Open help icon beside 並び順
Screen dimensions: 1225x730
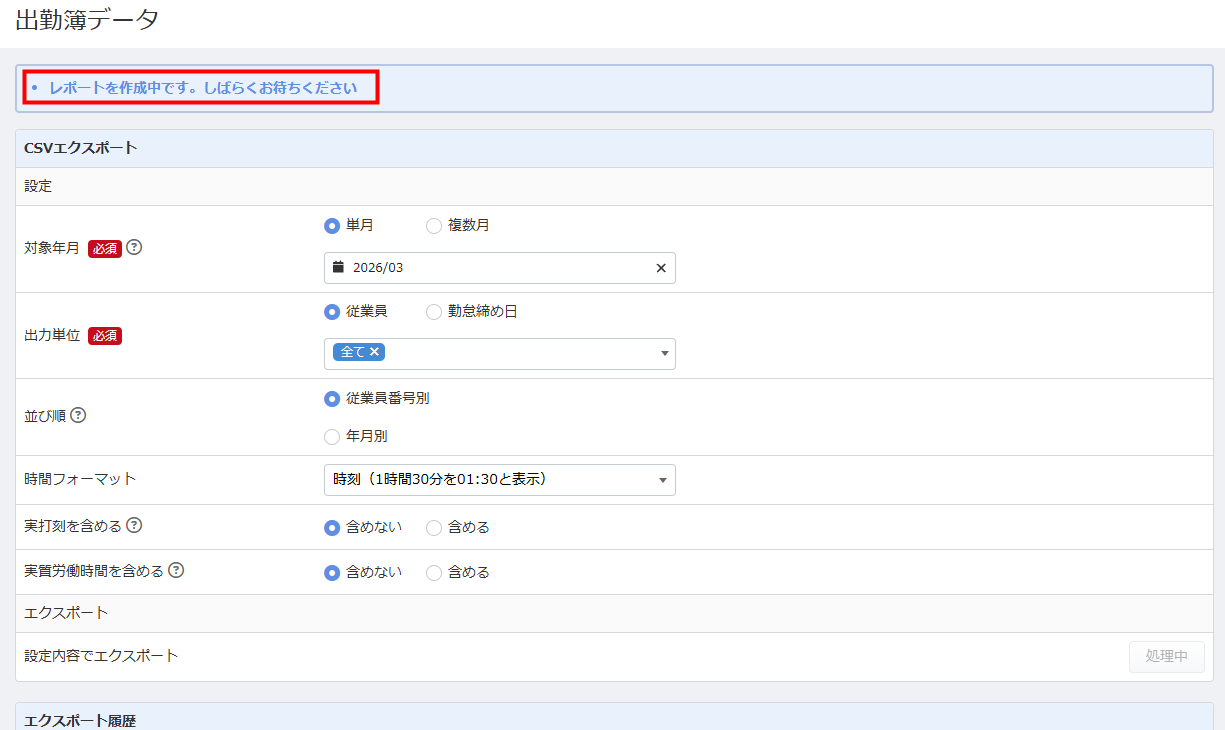pos(78,415)
